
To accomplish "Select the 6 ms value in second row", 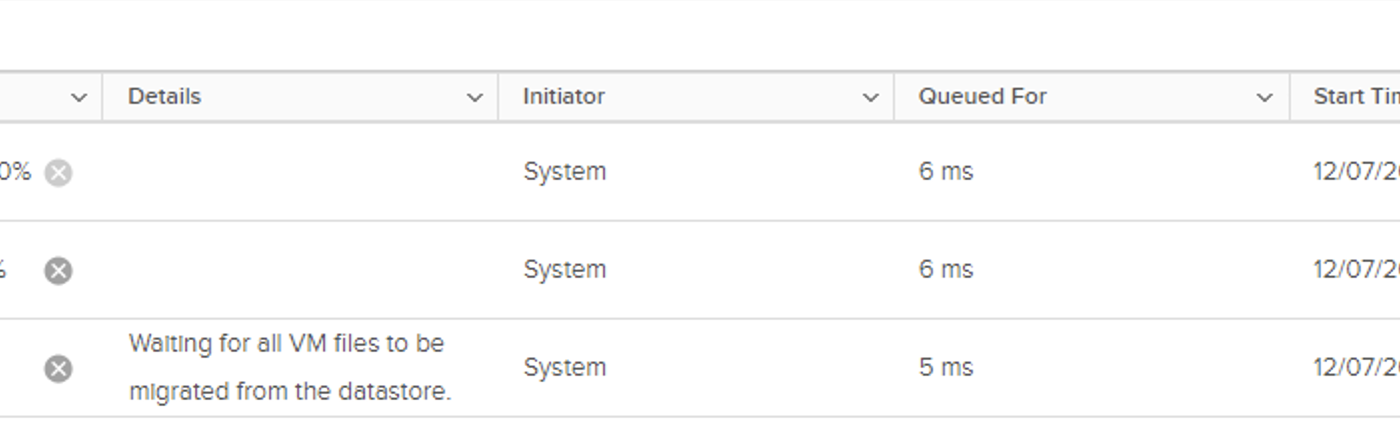I will click(x=946, y=270).
